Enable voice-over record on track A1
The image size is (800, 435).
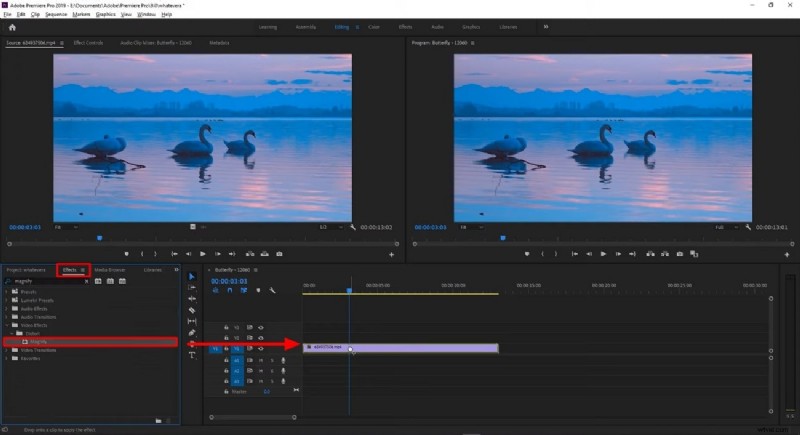tap(284, 361)
